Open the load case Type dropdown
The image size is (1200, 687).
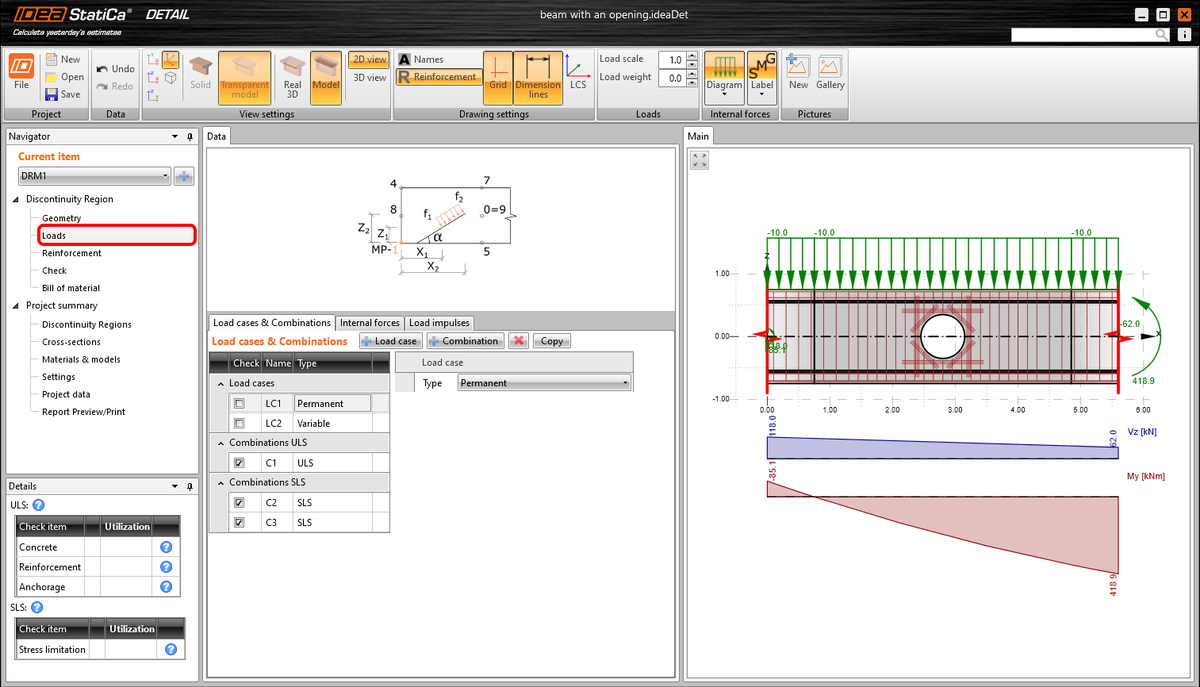coord(626,382)
